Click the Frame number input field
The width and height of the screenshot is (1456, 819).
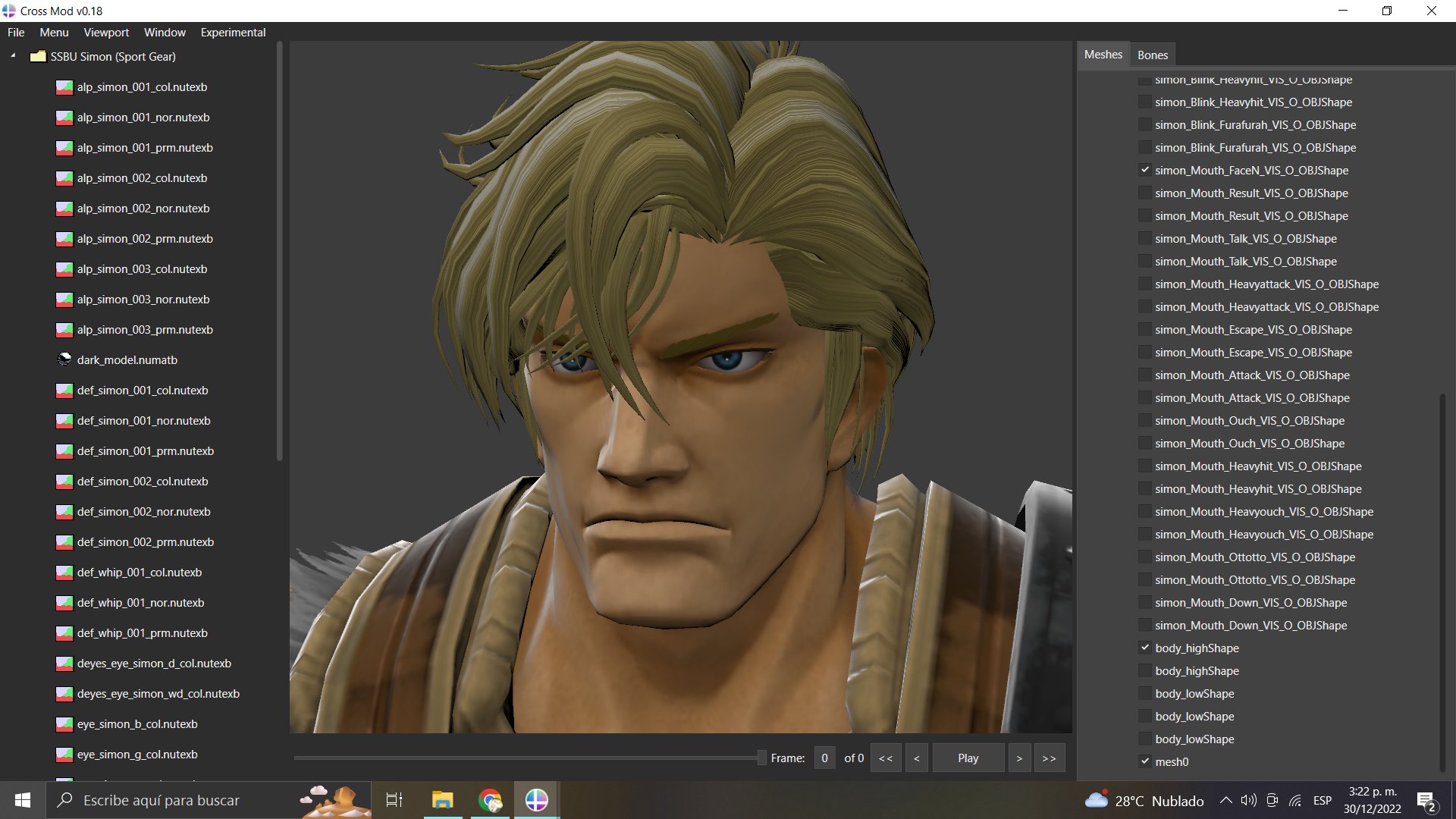tap(824, 758)
